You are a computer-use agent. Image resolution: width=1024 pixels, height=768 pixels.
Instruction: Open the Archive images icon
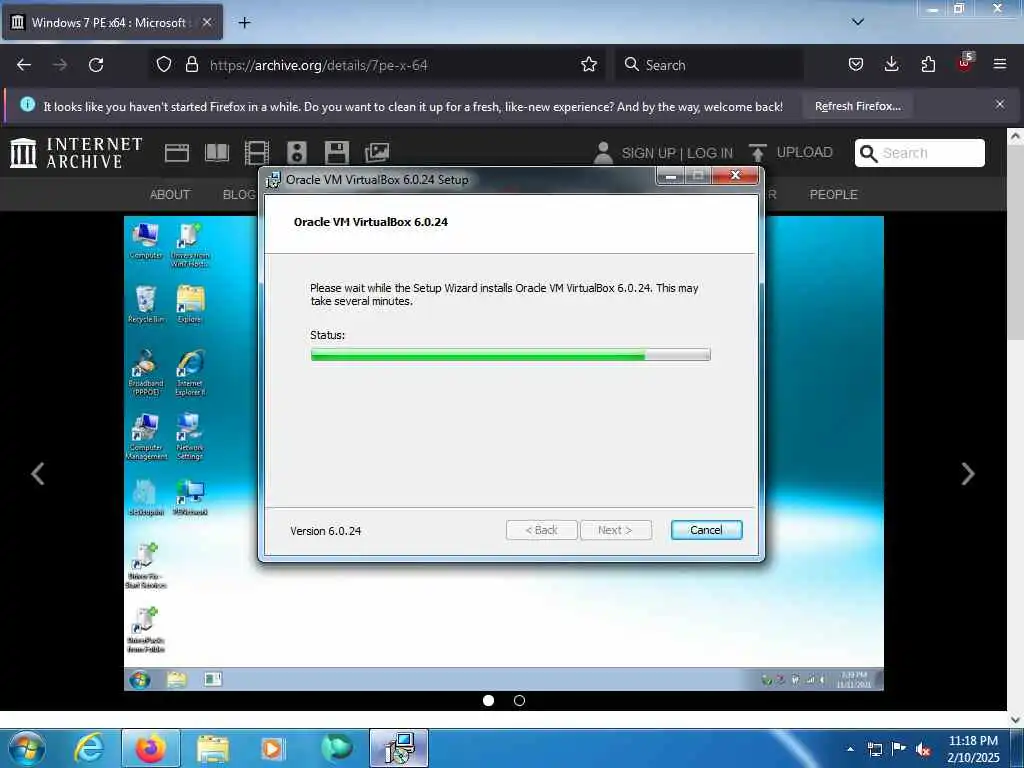click(377, 153)
